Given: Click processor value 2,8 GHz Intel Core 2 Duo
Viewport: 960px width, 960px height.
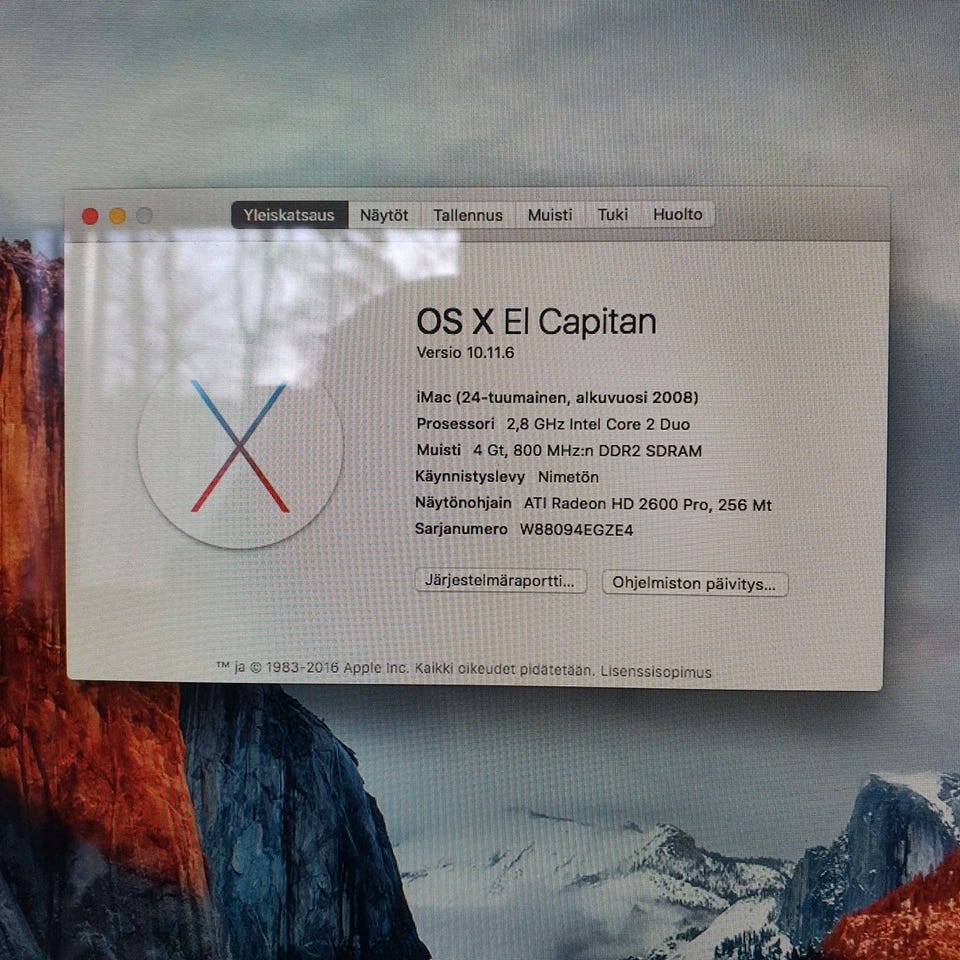Looking at the screenshot, I should (598, 424).
